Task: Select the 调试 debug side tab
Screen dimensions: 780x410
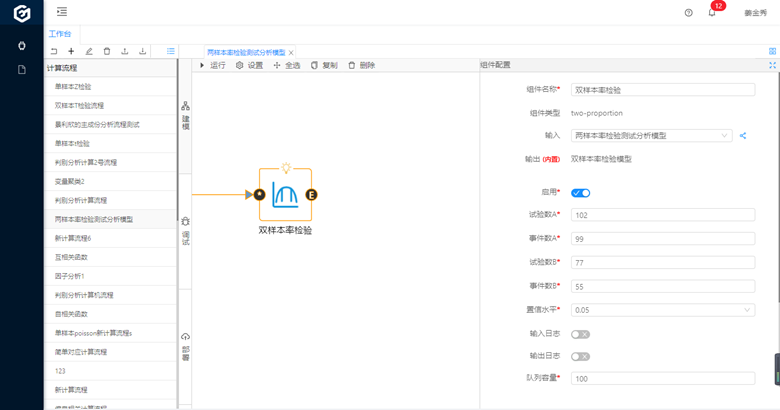Action: click(185, 231)
